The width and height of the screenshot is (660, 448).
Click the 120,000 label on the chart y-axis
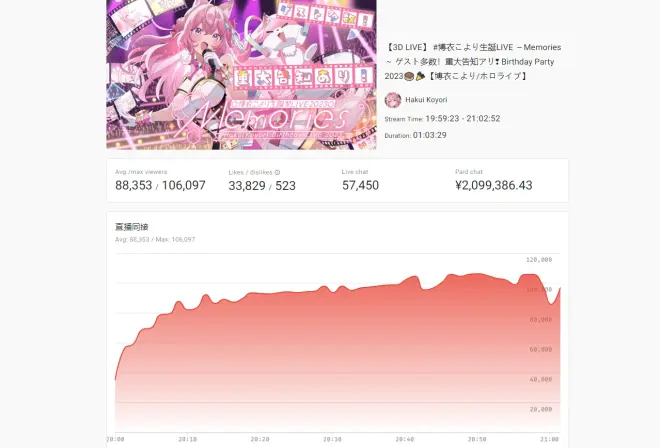[539, 260]
